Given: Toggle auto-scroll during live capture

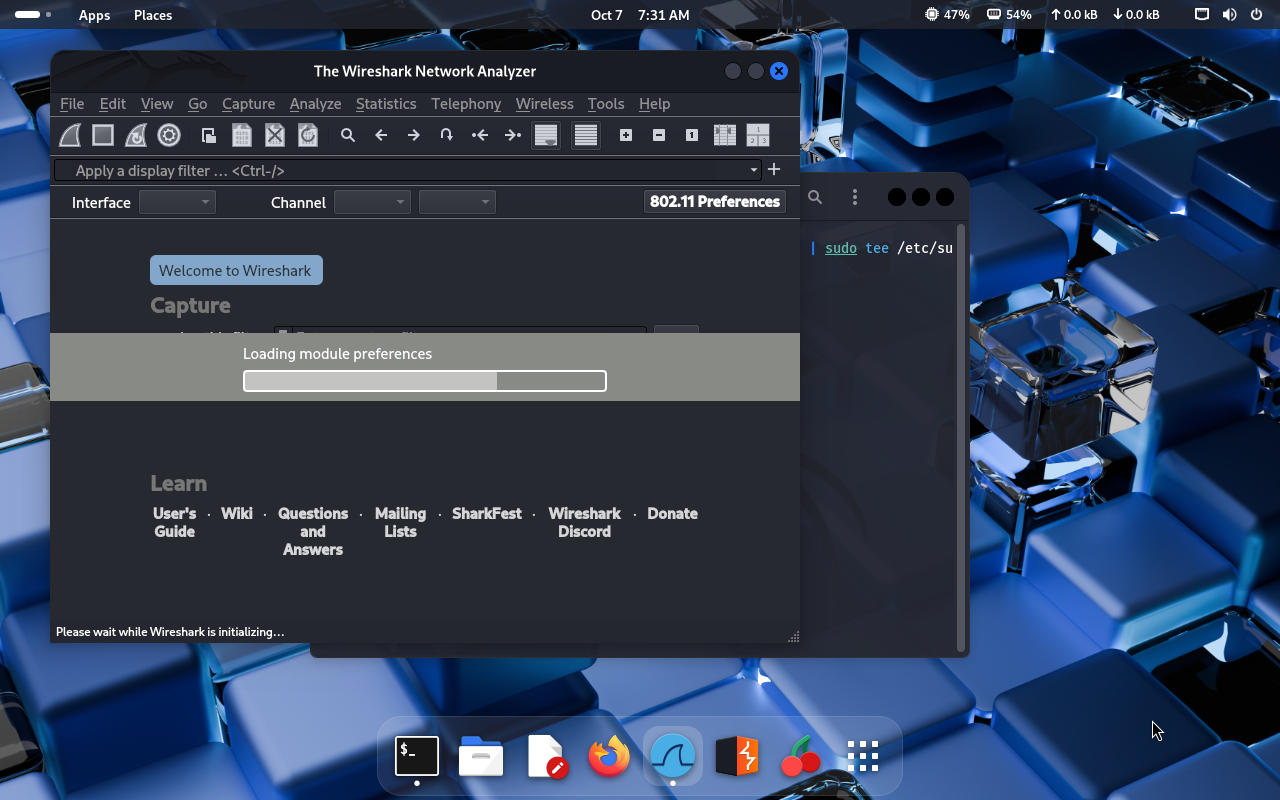Looking at the screenshot, I should (546, 135).
